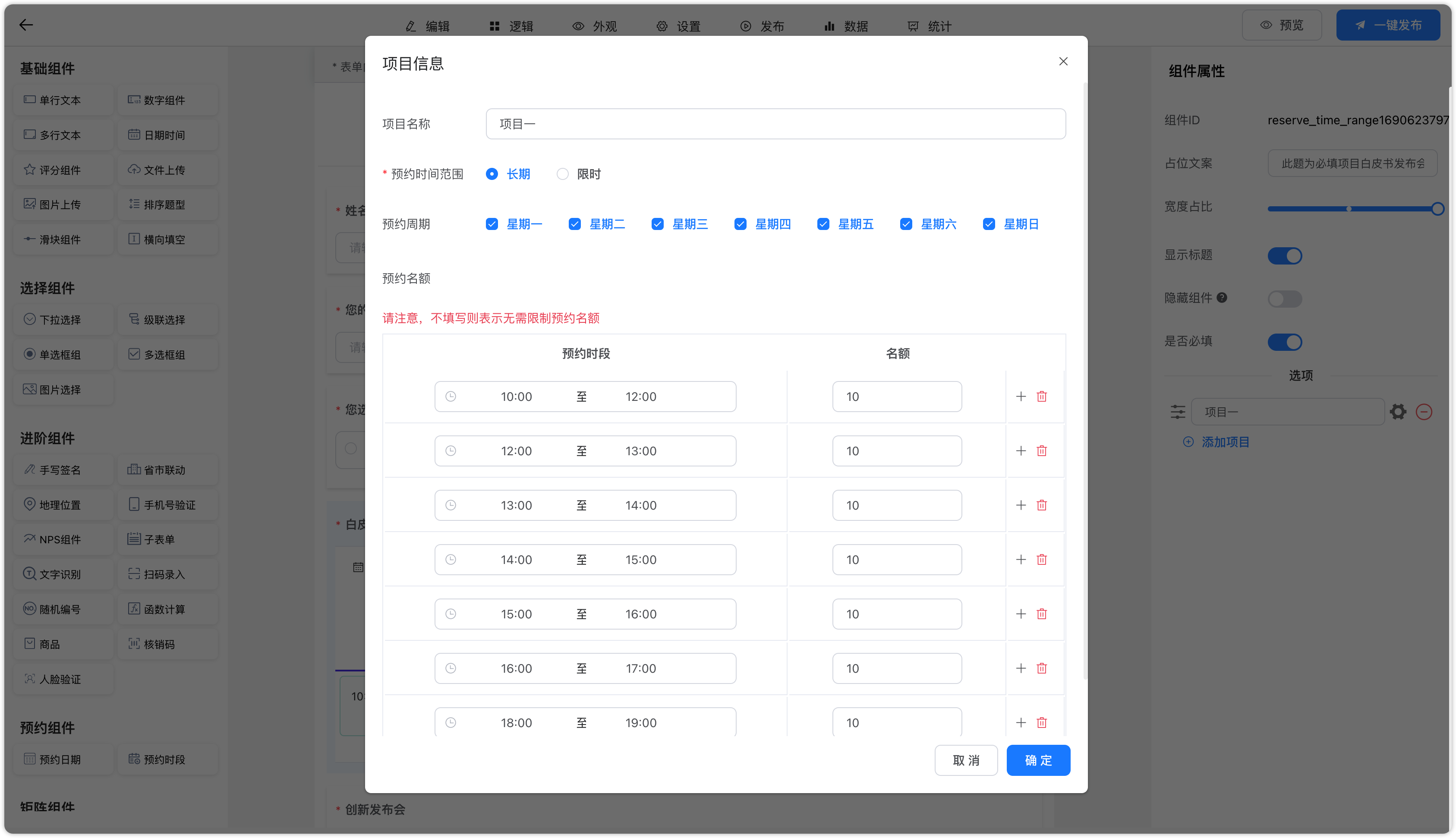
Task: Toggle the 显示标题 switch
Action: click(x=1285, y=255)
